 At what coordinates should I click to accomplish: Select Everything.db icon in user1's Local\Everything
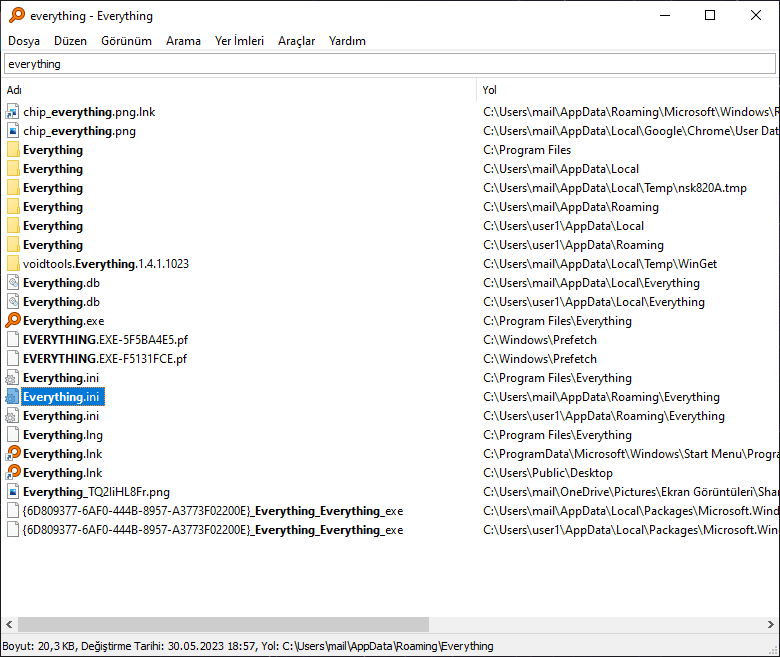point(13,302)
